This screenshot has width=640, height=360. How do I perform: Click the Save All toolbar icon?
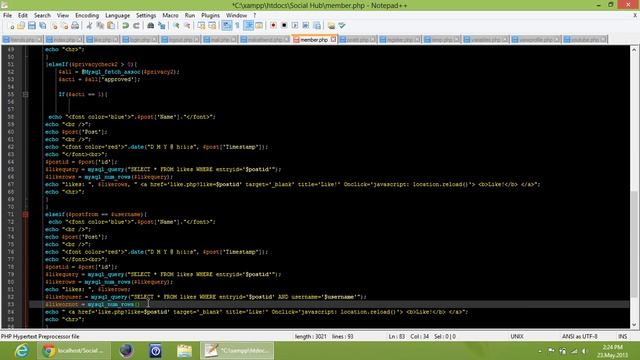pos(42,25)
